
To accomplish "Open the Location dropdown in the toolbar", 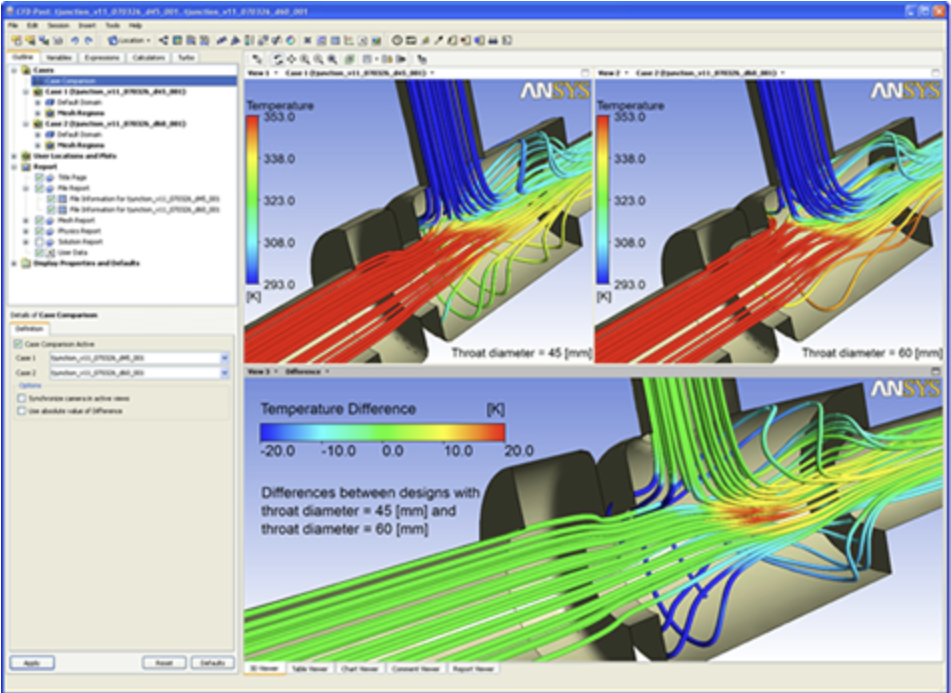I will tap(129, 40).
